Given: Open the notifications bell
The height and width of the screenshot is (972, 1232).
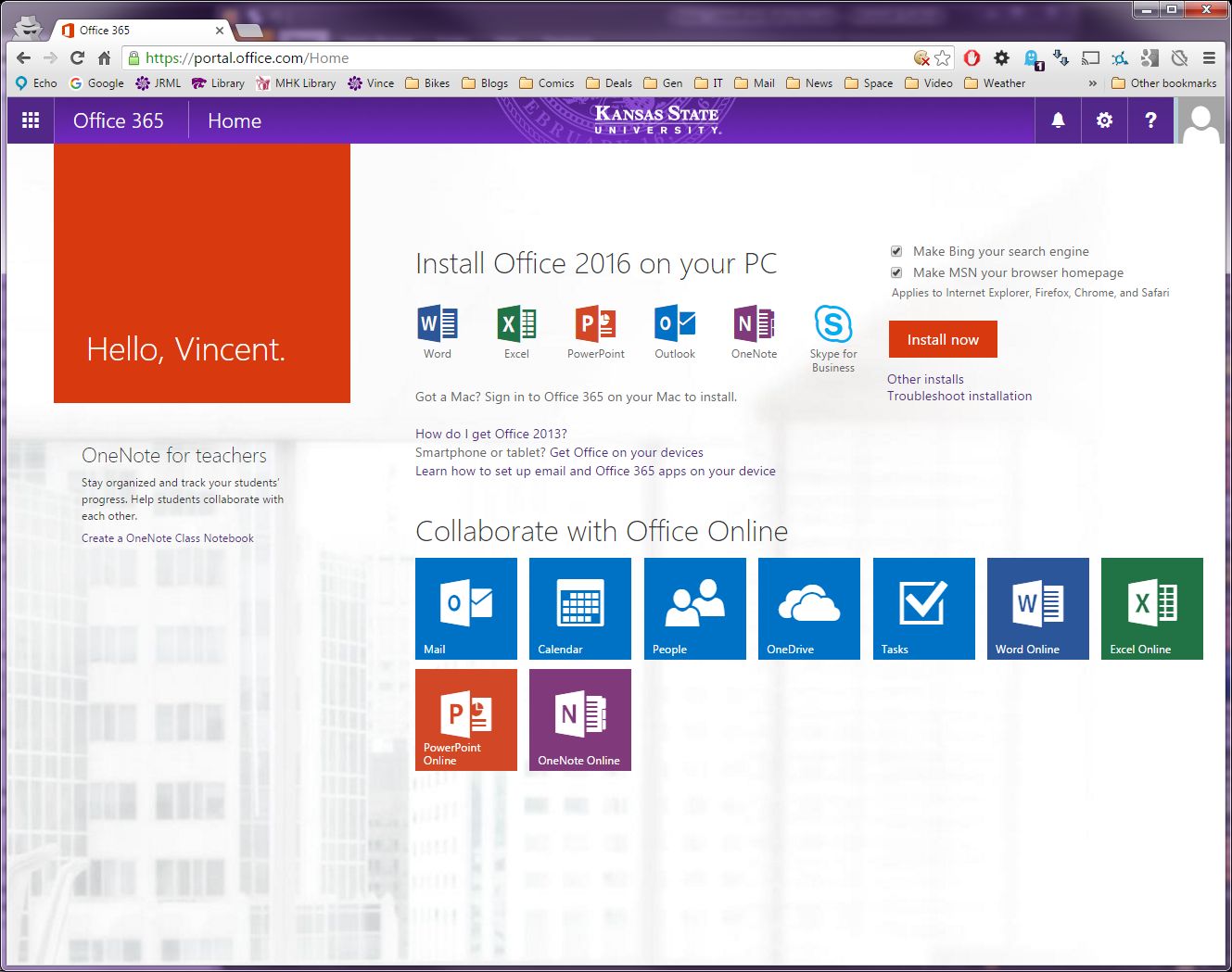Looking at the screenshot, I should click(x=1058, y=120).
